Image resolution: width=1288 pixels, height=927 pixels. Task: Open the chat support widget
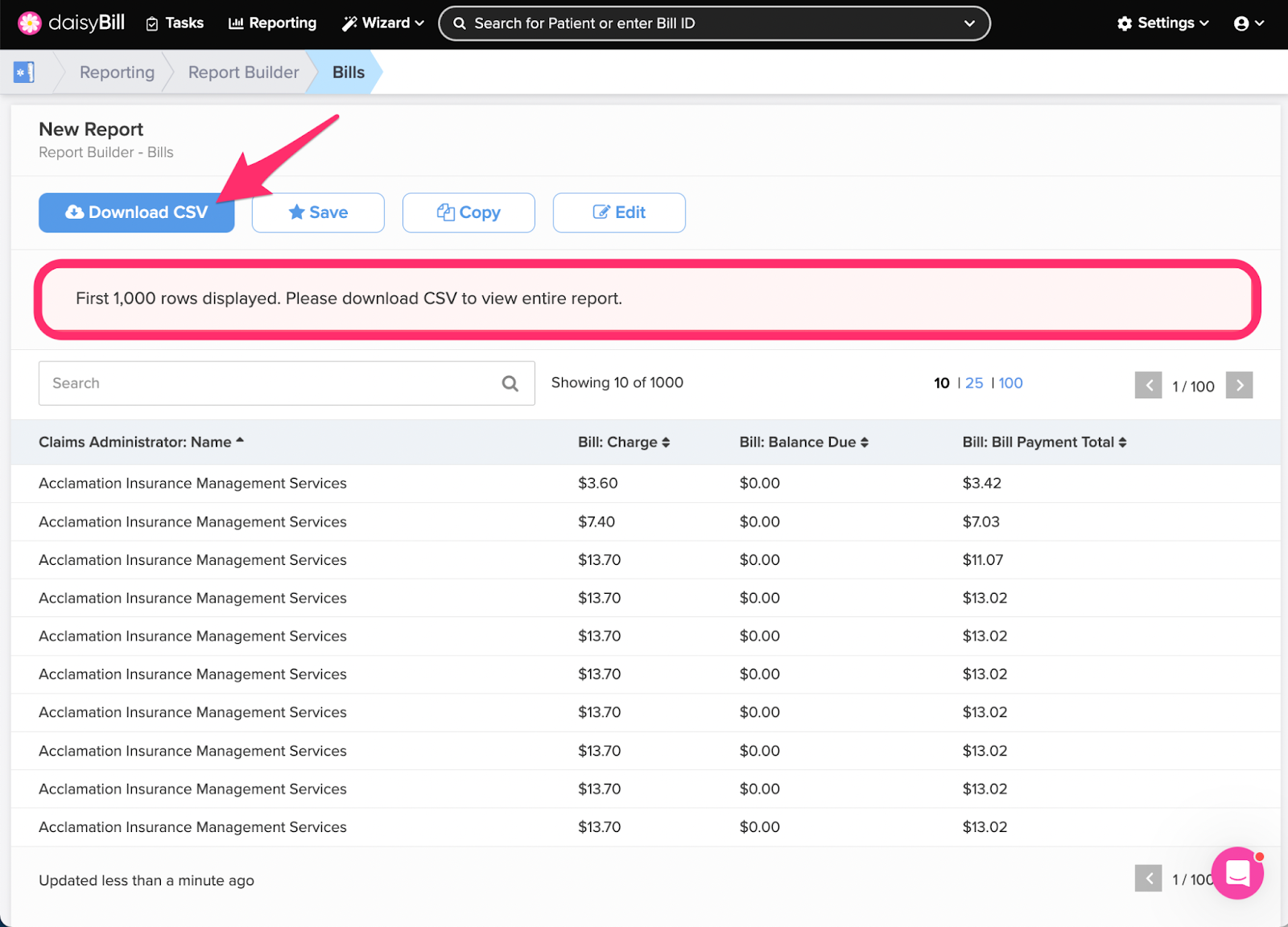pos(1237,873)
